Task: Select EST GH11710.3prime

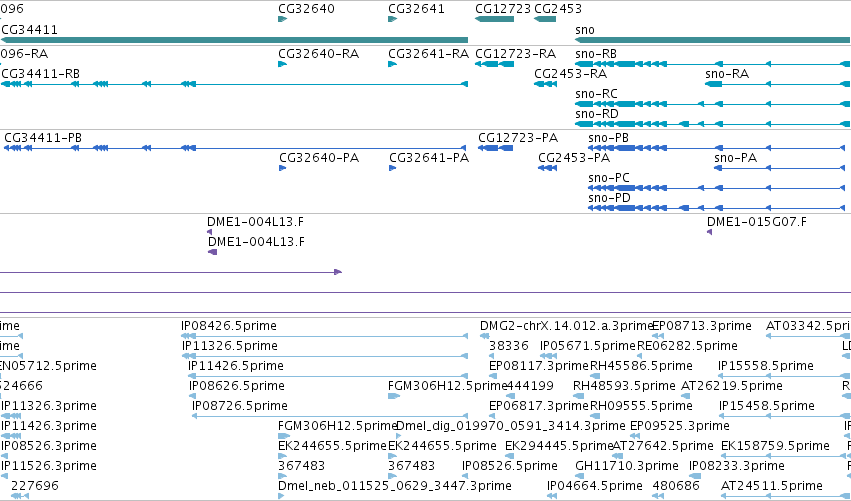Action: pyautogui.click(x=627, y=466)
